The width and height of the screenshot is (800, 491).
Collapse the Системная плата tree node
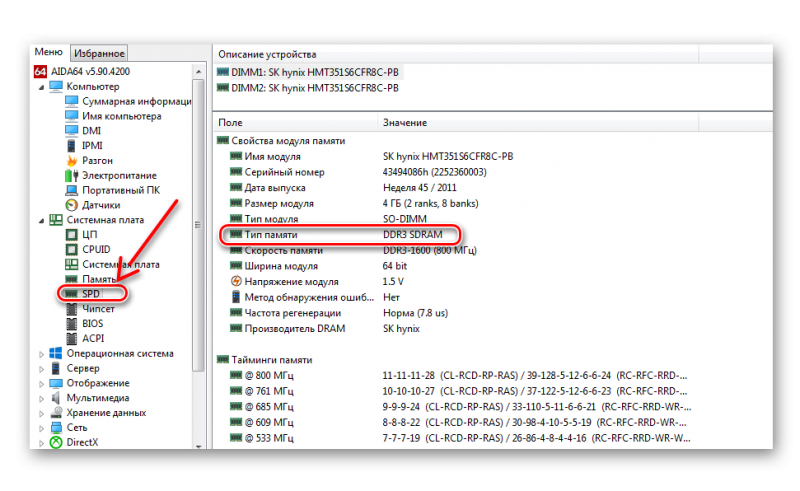coord(41,220)
